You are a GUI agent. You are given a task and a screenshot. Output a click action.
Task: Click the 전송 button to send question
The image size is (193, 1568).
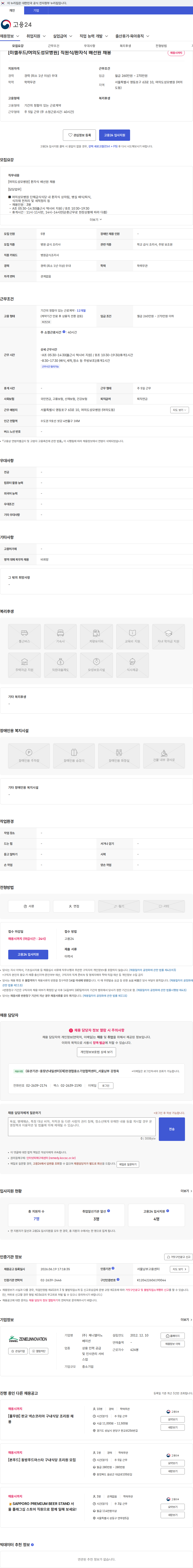pos(172,1129)
